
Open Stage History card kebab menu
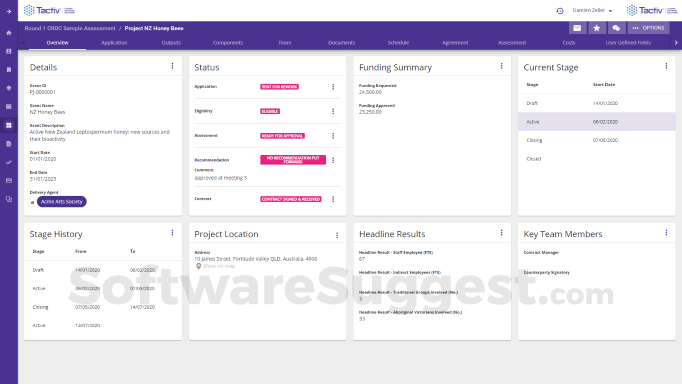point(172,233)
